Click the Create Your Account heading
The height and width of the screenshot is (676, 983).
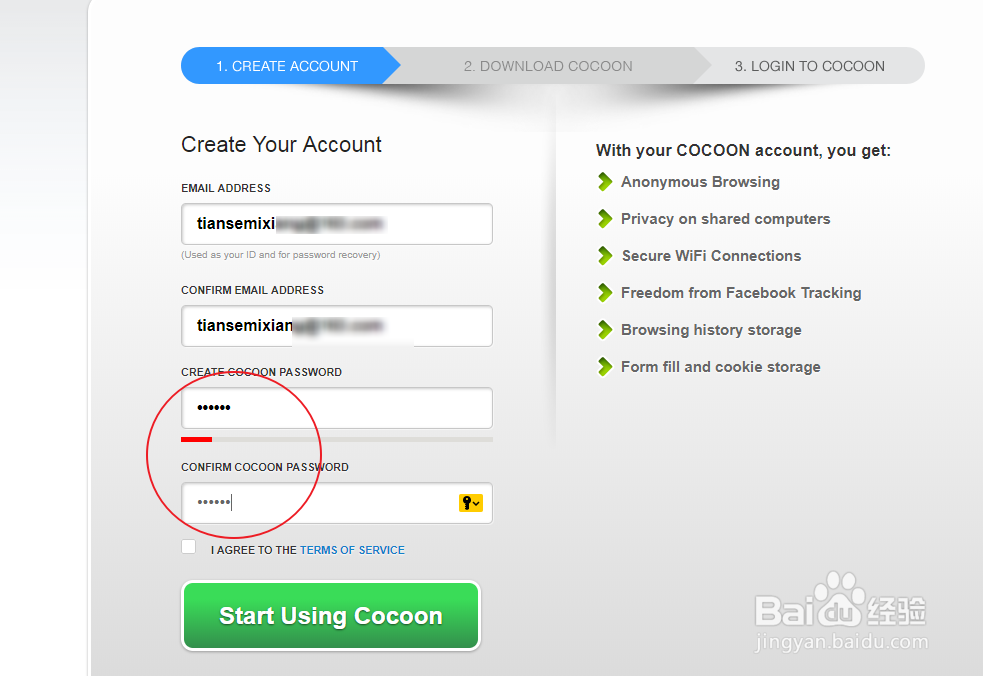tap(281, 145)
